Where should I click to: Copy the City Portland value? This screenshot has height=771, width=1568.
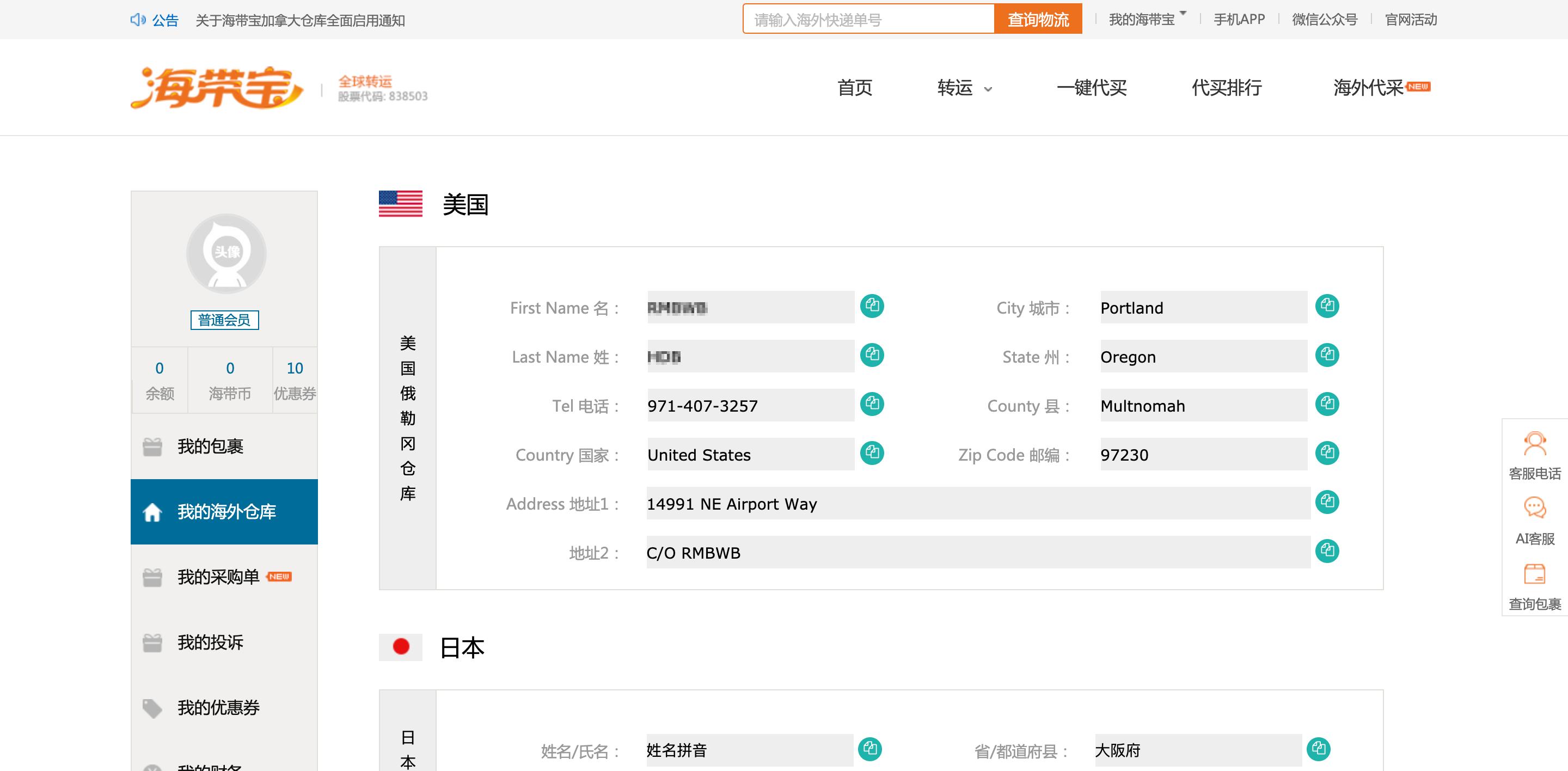point(1327,307)
